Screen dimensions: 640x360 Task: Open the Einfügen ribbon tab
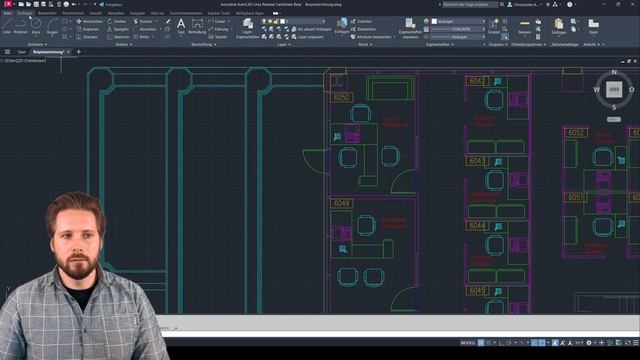(x=24, y=13)
